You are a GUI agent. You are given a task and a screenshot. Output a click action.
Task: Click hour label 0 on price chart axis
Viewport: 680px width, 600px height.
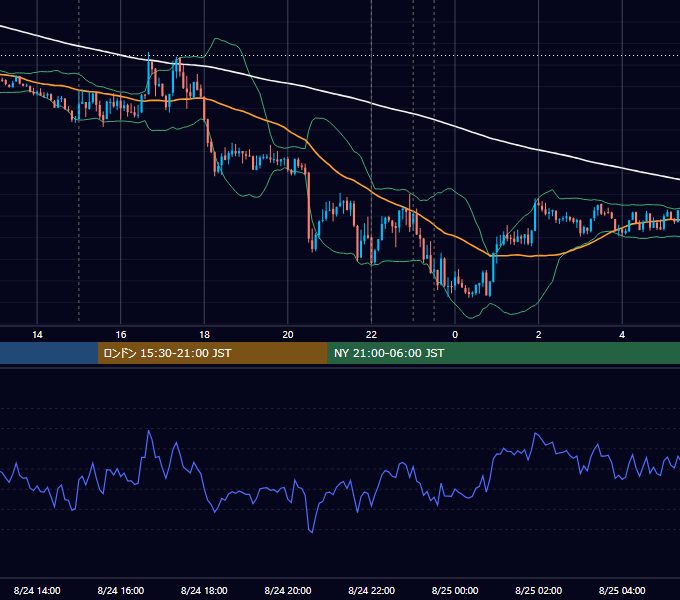pos(455,335)
